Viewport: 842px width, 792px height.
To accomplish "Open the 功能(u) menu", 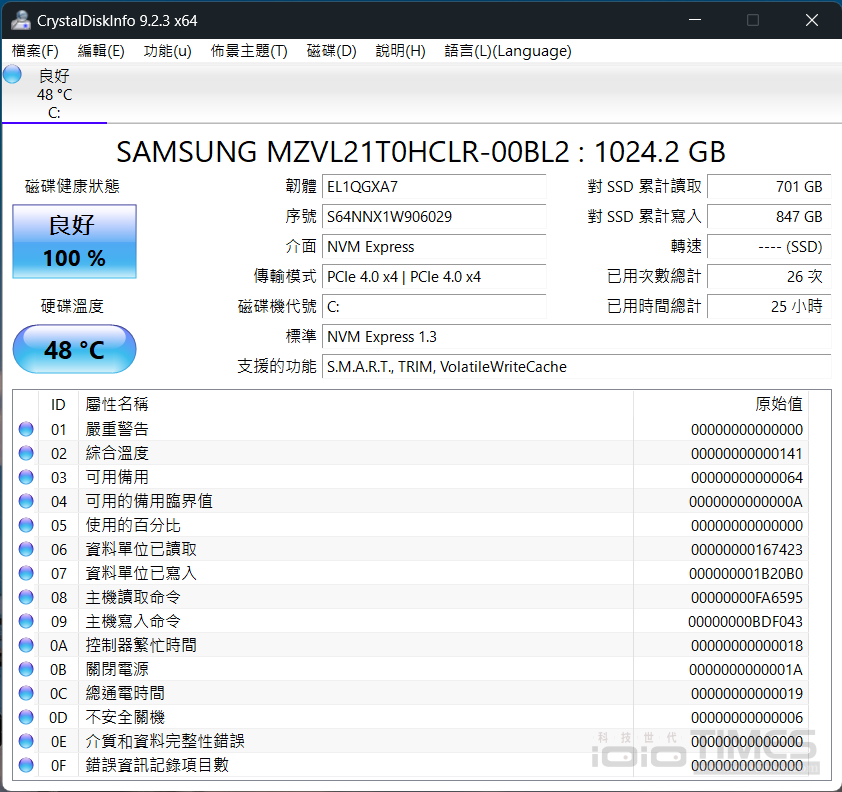I will [x=167, y=51].
